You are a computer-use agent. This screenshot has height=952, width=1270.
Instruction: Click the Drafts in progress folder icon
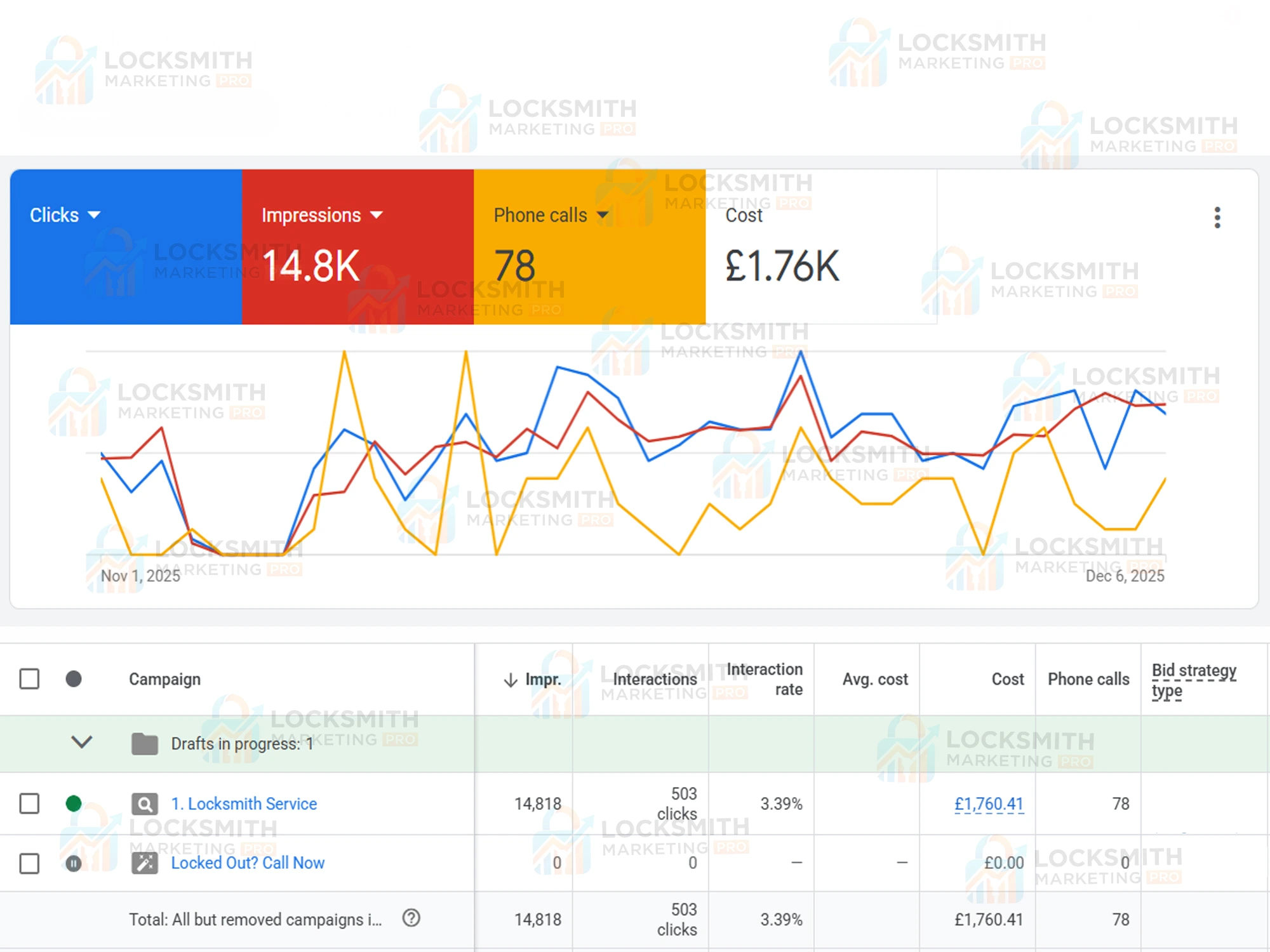[146, 743]
